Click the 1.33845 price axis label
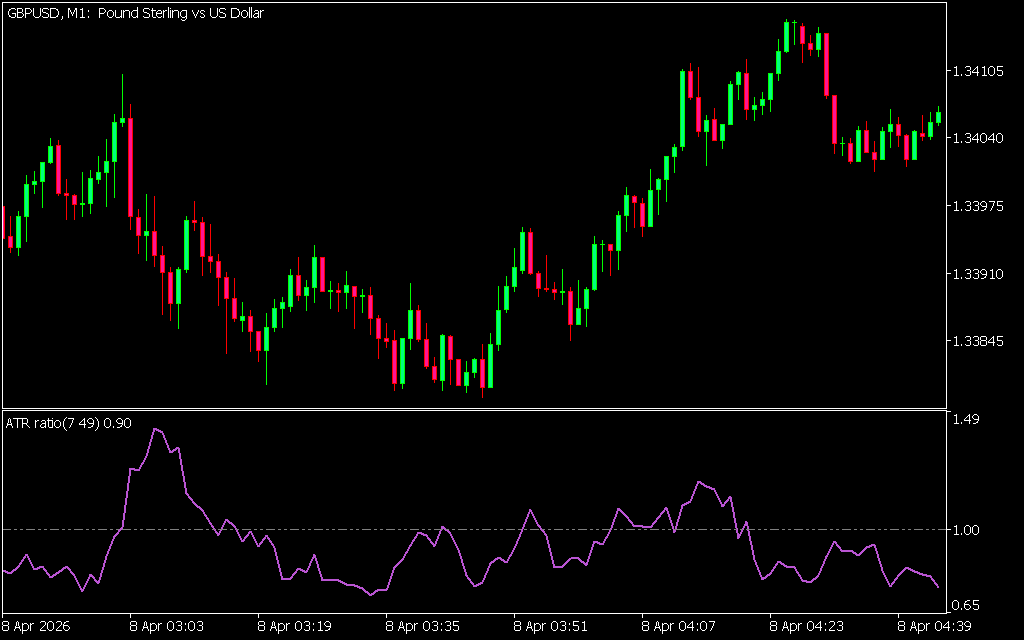This screenshot has height=640, width=1024. point(977,341)
